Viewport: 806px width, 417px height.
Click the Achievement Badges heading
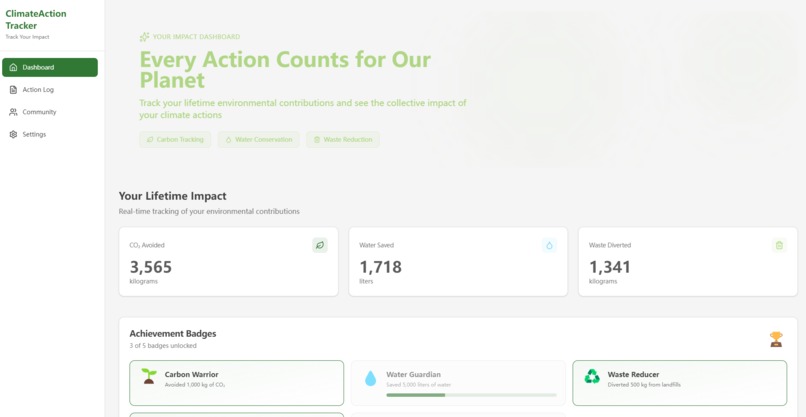[x=173, y=334]
